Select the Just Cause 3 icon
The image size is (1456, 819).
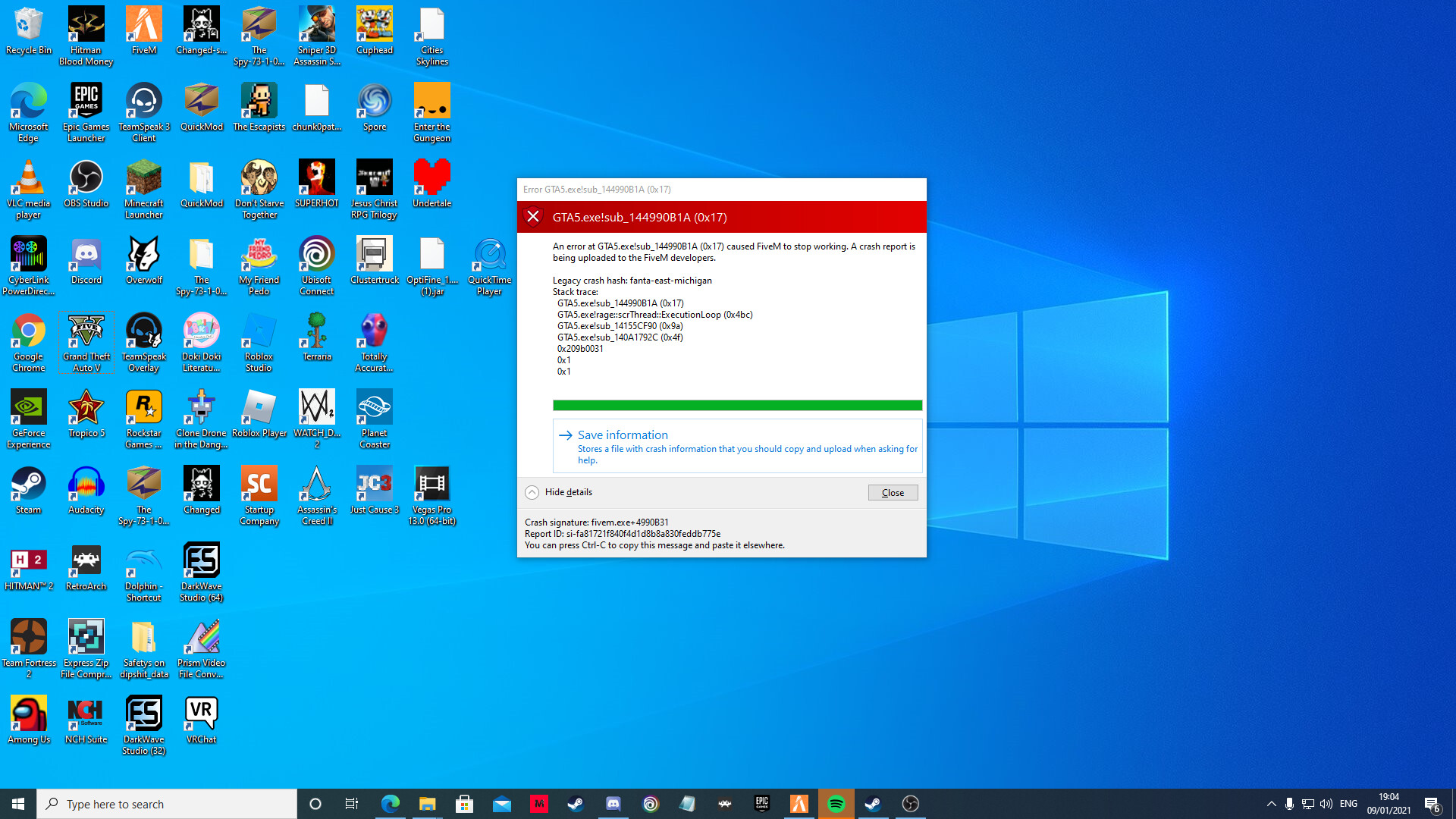[x=375, y=491]
